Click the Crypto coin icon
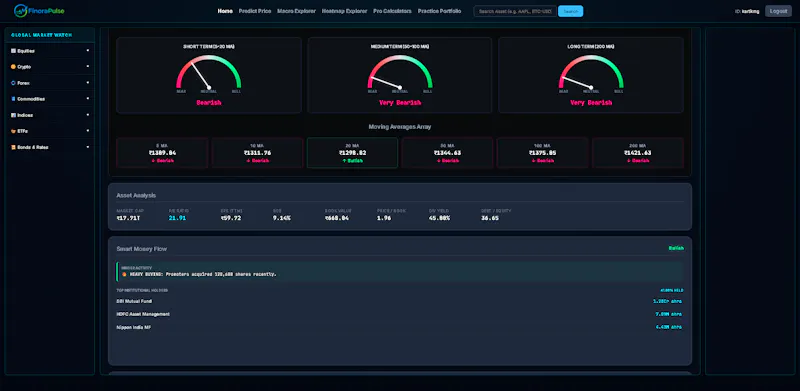The image size is (800, 391). coord(13,67)
